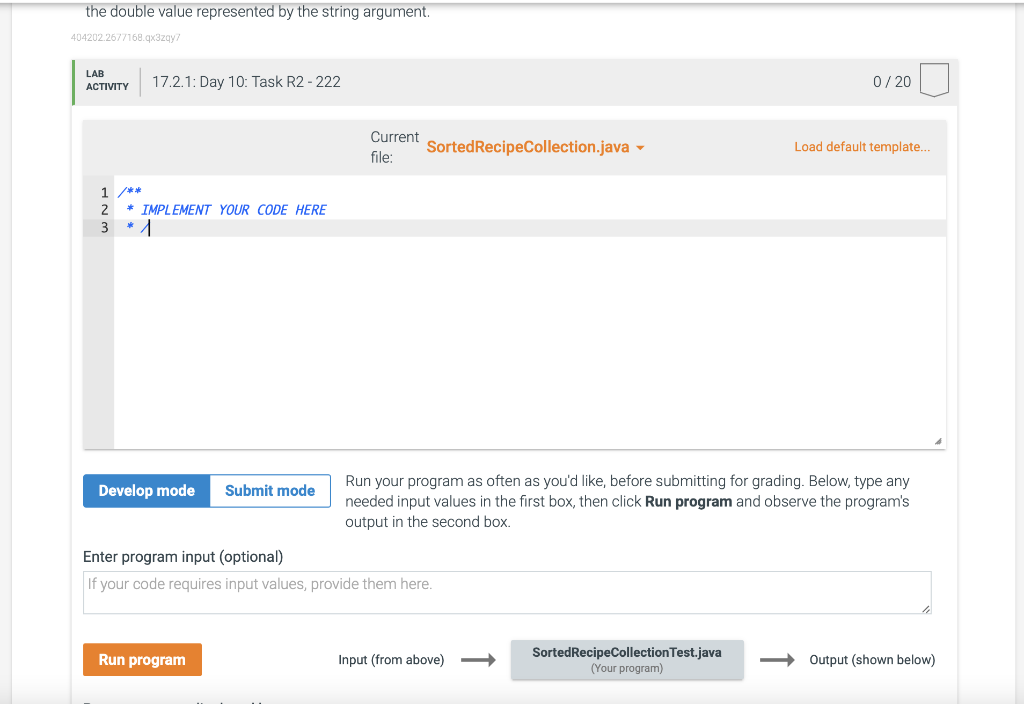The height and width of the screenshot is (704, 1024).
Task: Click the Enter program input (optional) label
Action: [x=183, y=556]
